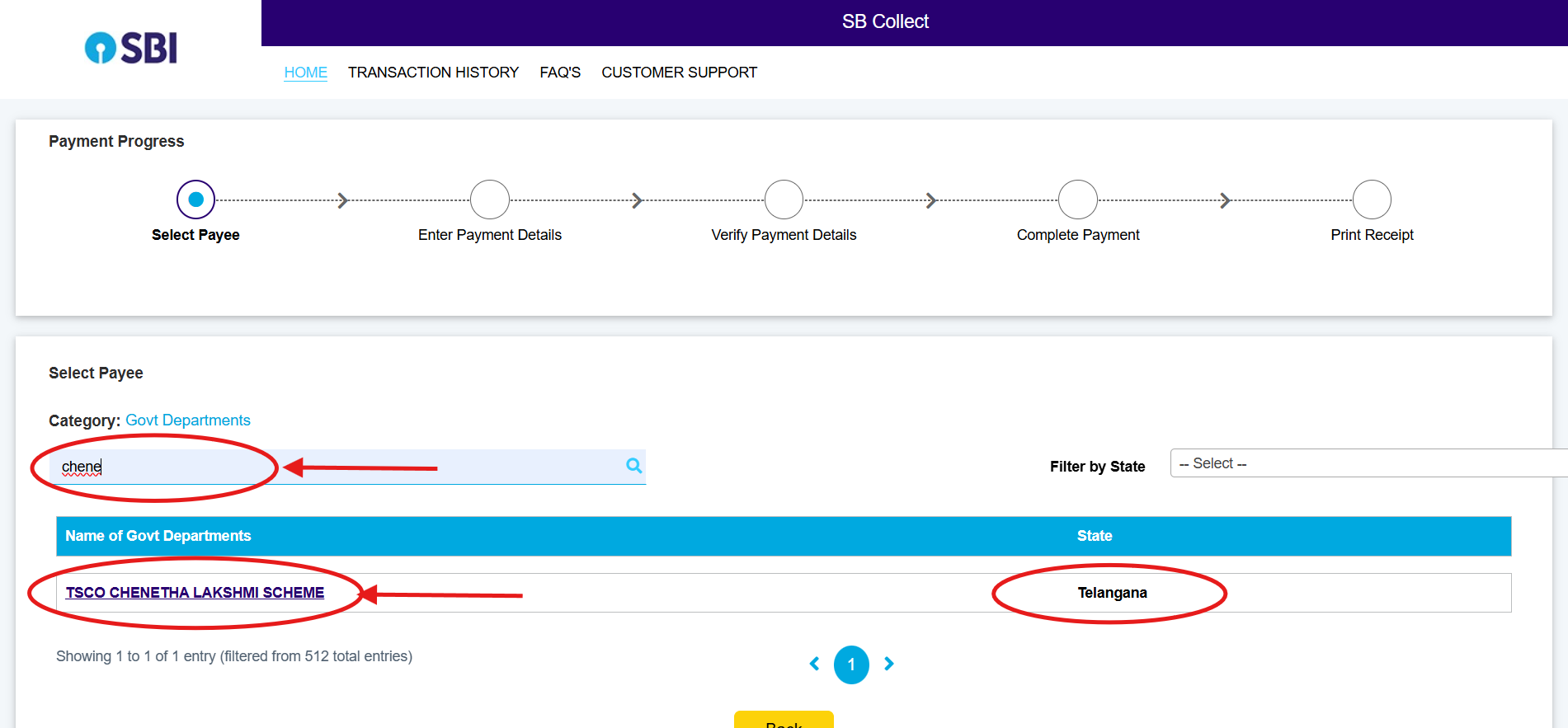The height and width of the screenshot is (728, 1568).
Task: Open the Filter by State dropdown
Action: coord(1368,463)
